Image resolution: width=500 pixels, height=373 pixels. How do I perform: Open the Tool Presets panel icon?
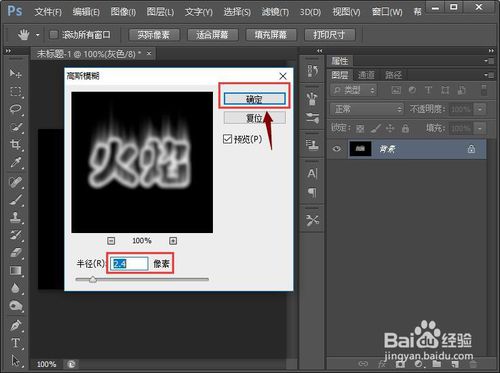pyautogui.click(x=312, y=220)
